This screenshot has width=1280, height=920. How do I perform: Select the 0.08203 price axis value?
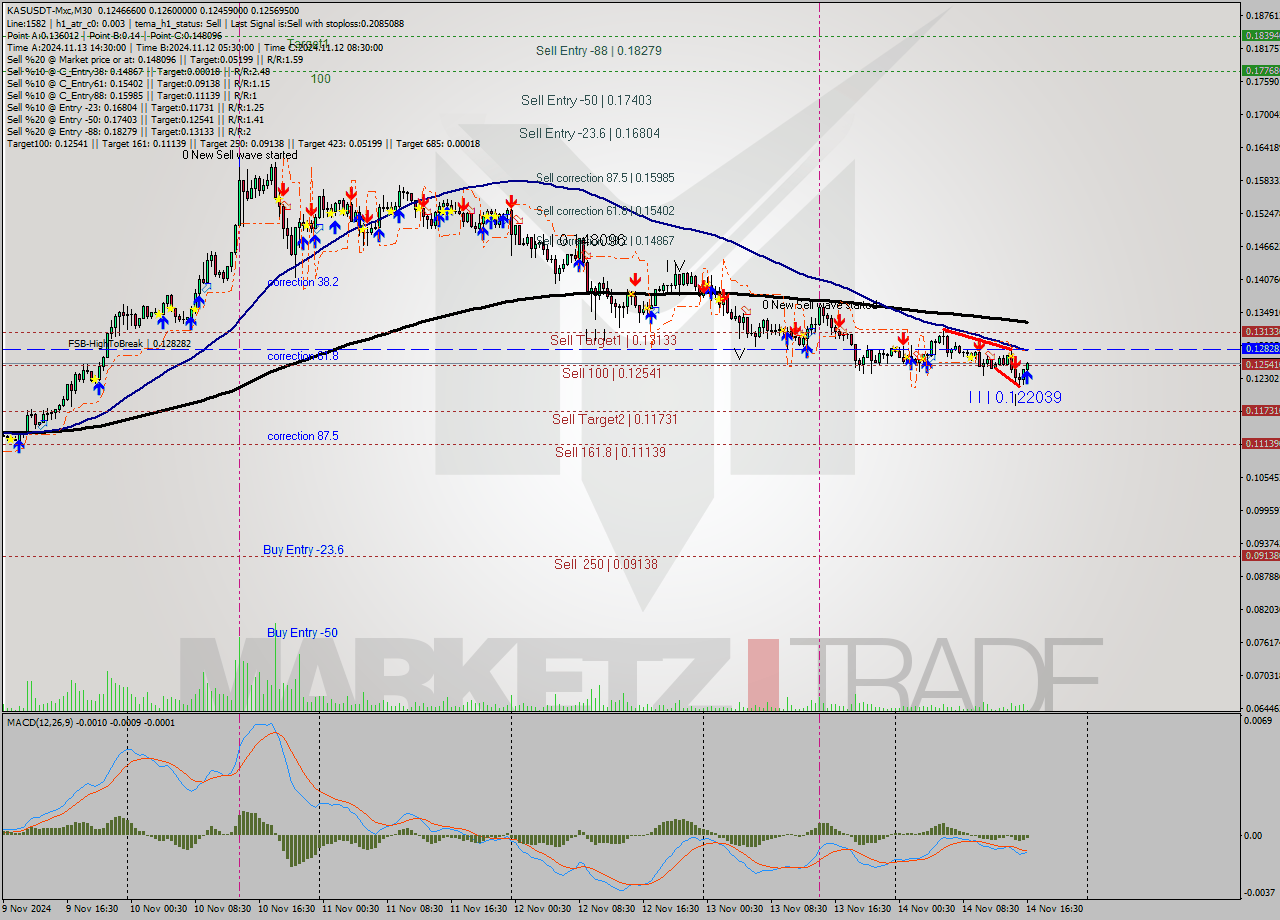coord(1262,609)
